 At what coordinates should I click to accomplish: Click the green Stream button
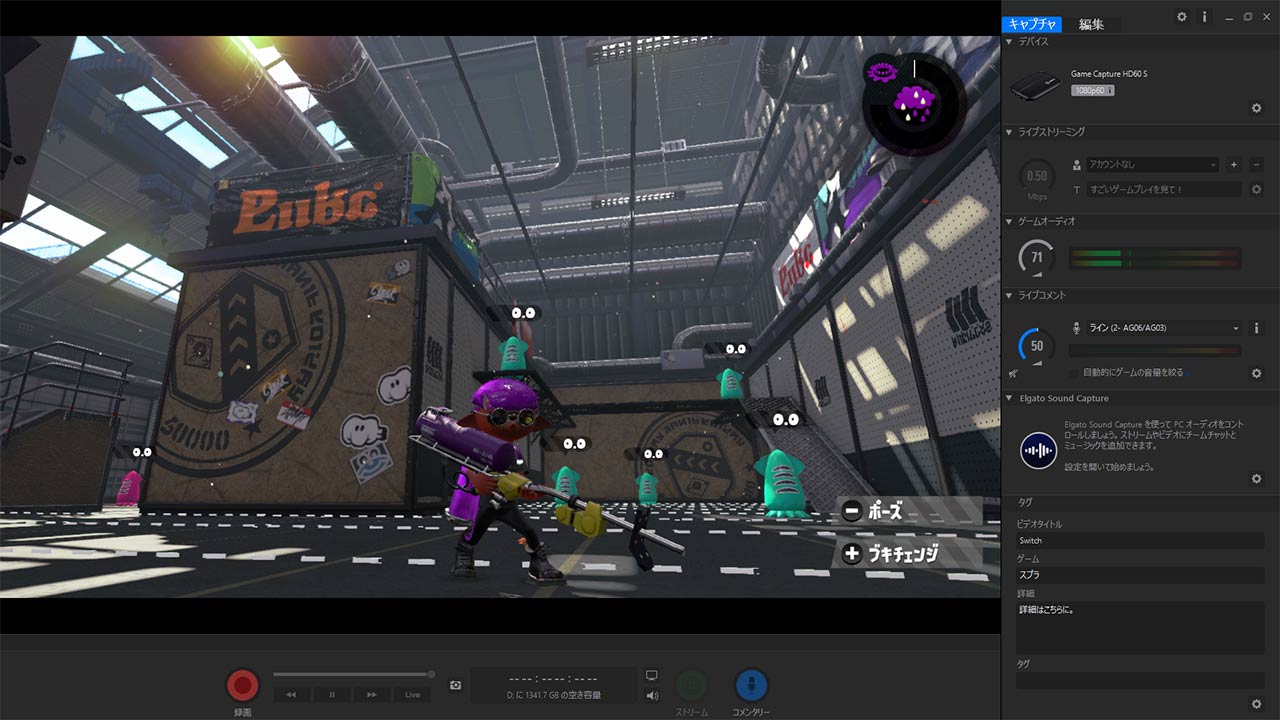coord(691,685)
